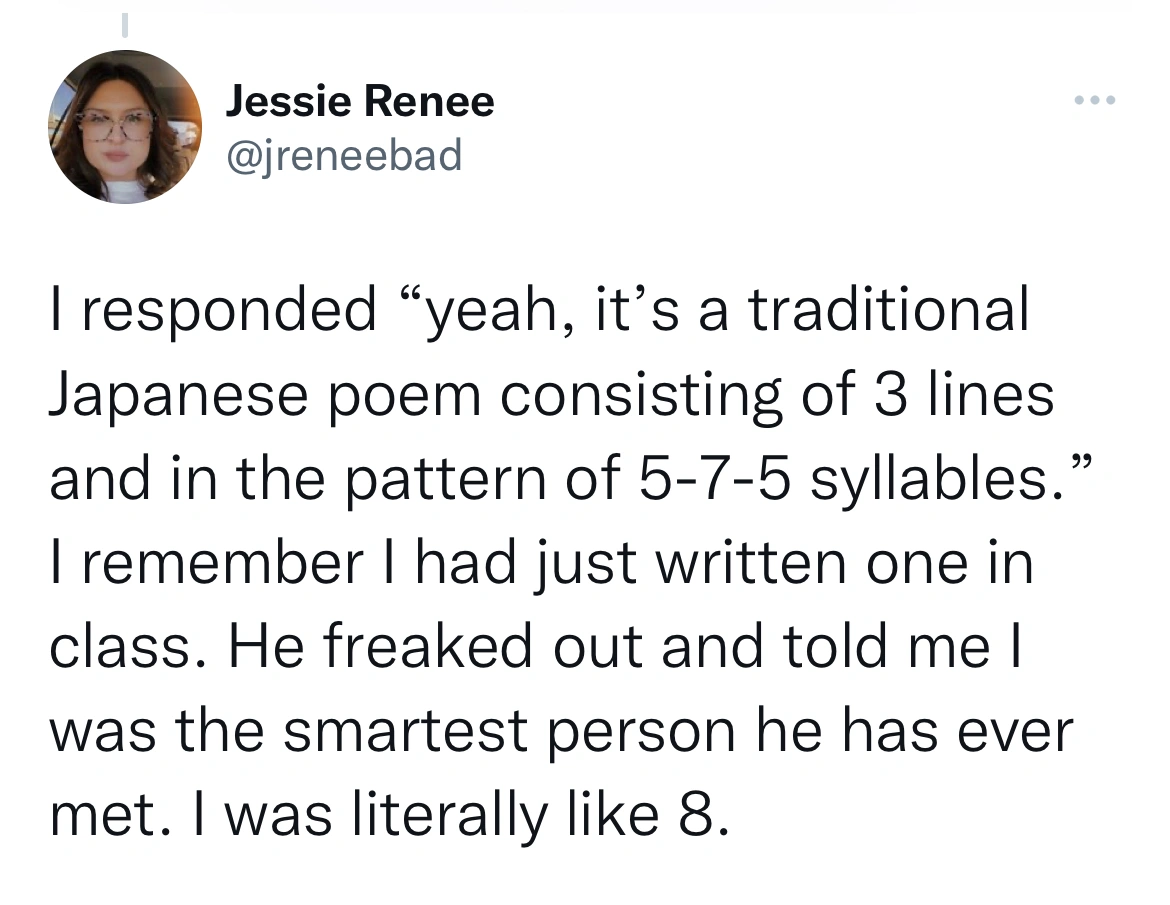Click the word 'smartest' in the tweet
Screen dimensions: 1170x905
coord(406,731)
